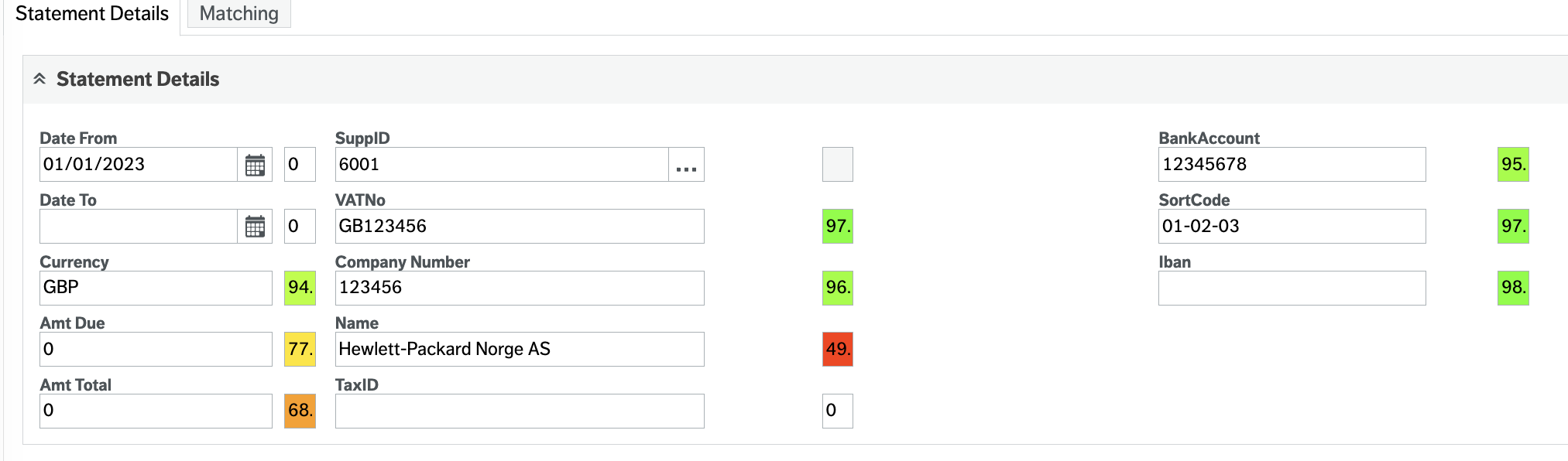Open the SuppID lookup via ellipsis button
Viewport: 1568px width, 461px height.
[x=688, y=164]
